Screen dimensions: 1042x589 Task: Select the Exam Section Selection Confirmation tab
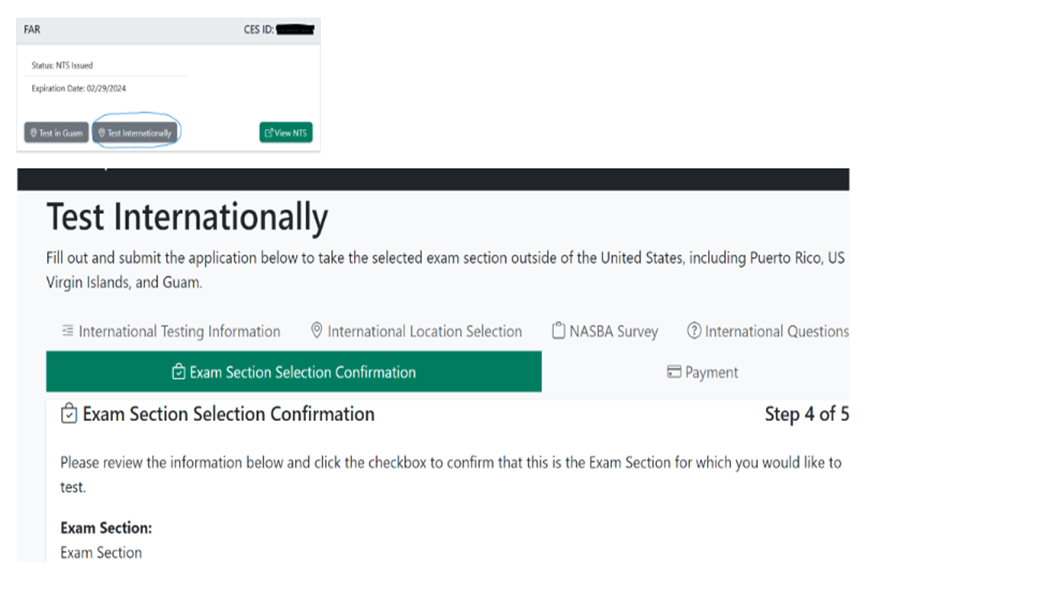[x=302, y=372]
